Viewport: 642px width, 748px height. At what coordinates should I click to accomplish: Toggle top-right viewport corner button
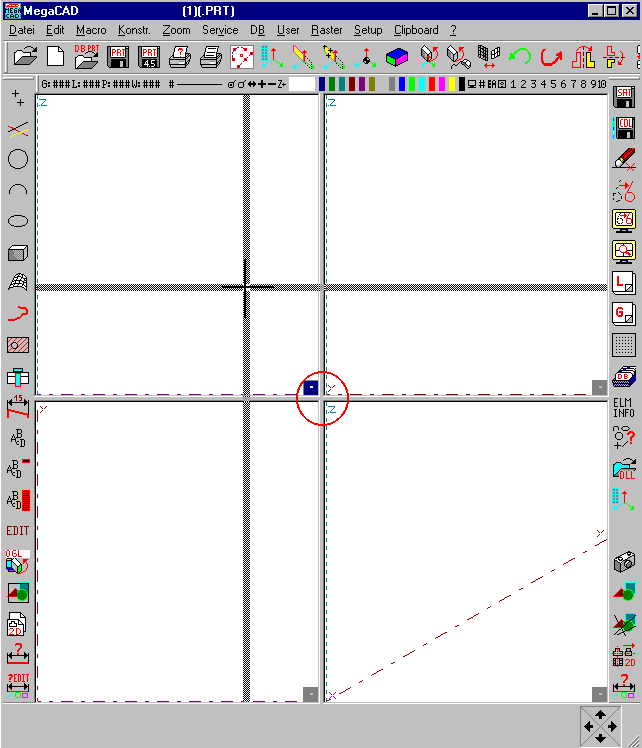click(598, 387)
